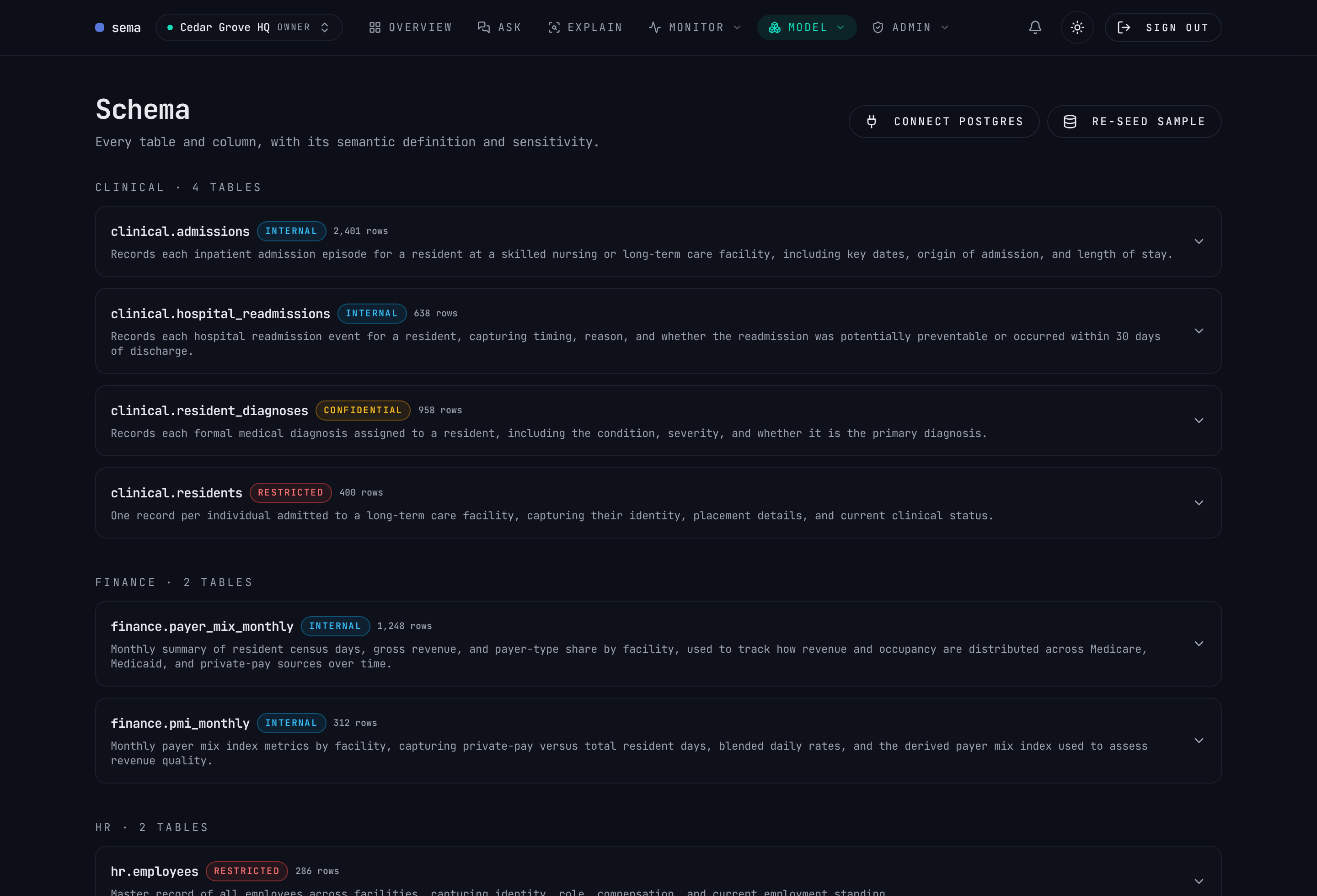Select the Model nav item

806,27
